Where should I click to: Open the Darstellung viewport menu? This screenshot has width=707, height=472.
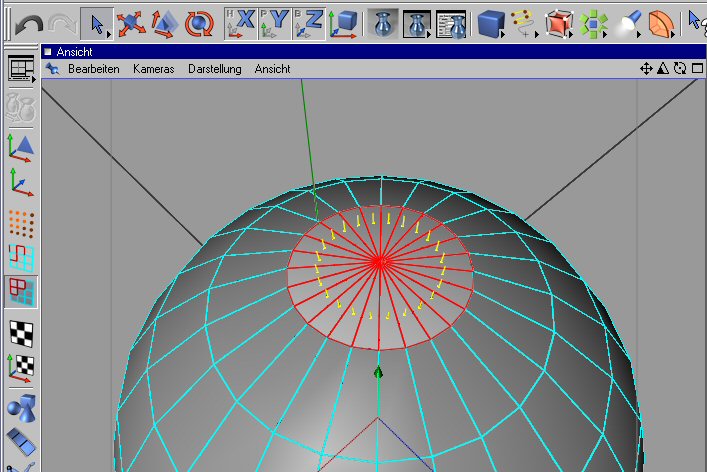click(215, 69)
